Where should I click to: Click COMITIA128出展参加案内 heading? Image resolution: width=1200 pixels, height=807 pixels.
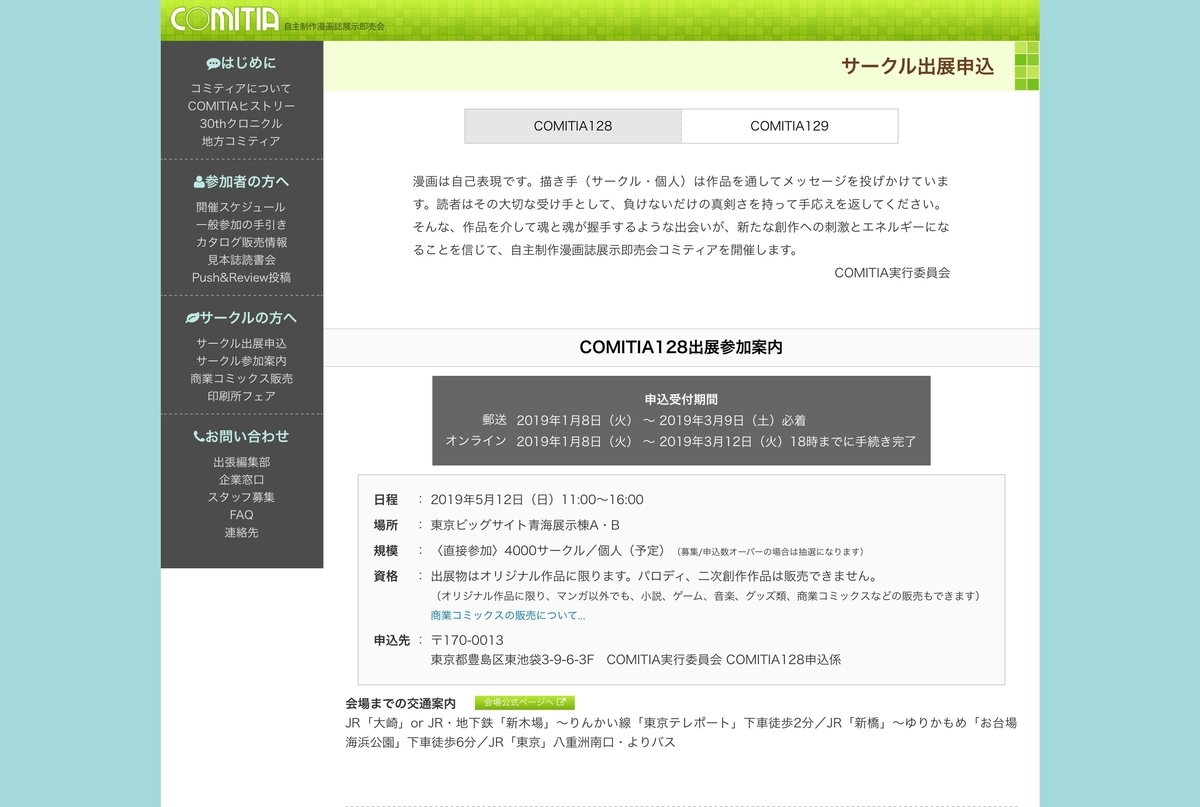click(x=680, y=348)
